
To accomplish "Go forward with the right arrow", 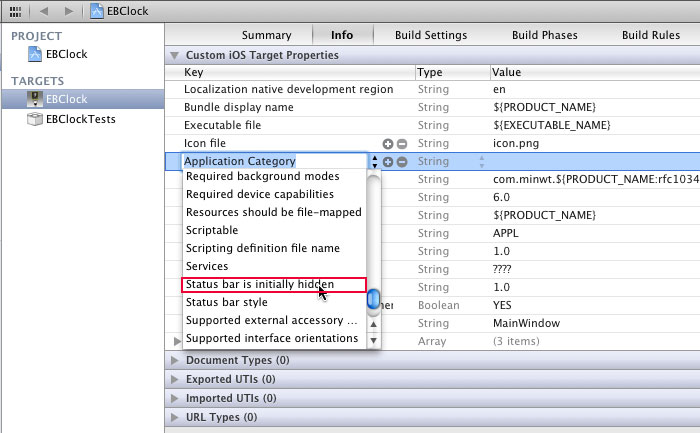I will click(68, 11).
